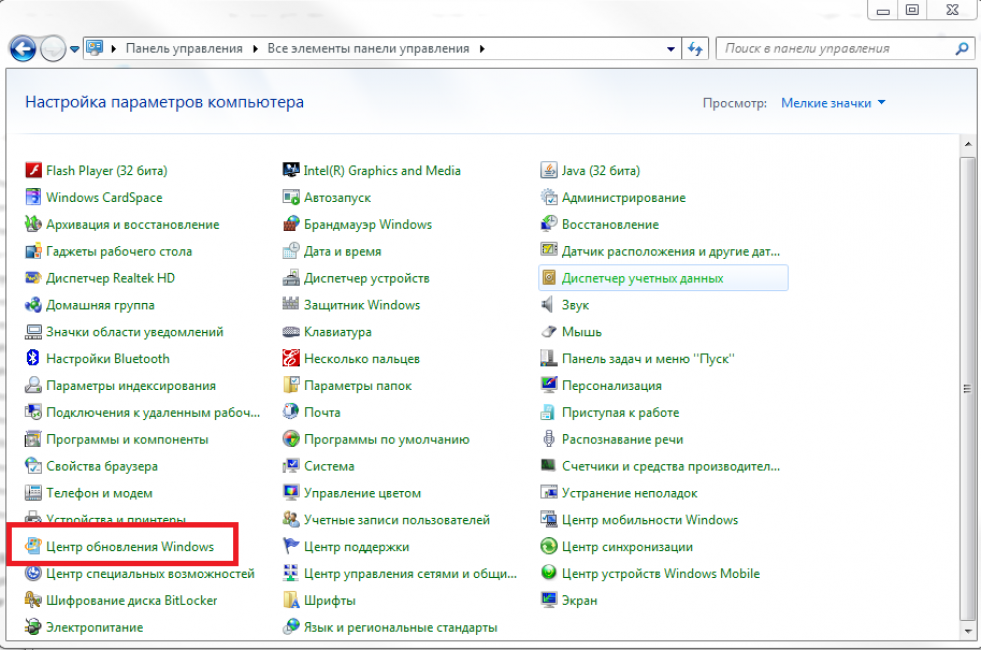Open the Электропитание power icon

(x=33, y=627)
